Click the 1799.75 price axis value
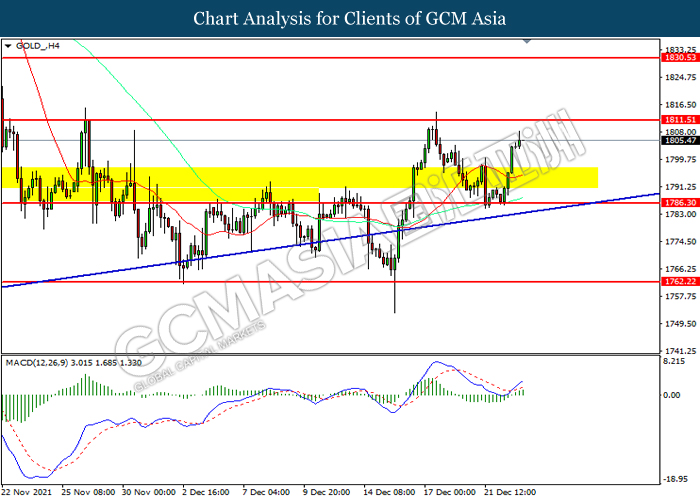Viewport: 700px width, 500px height. coord(680,159)
